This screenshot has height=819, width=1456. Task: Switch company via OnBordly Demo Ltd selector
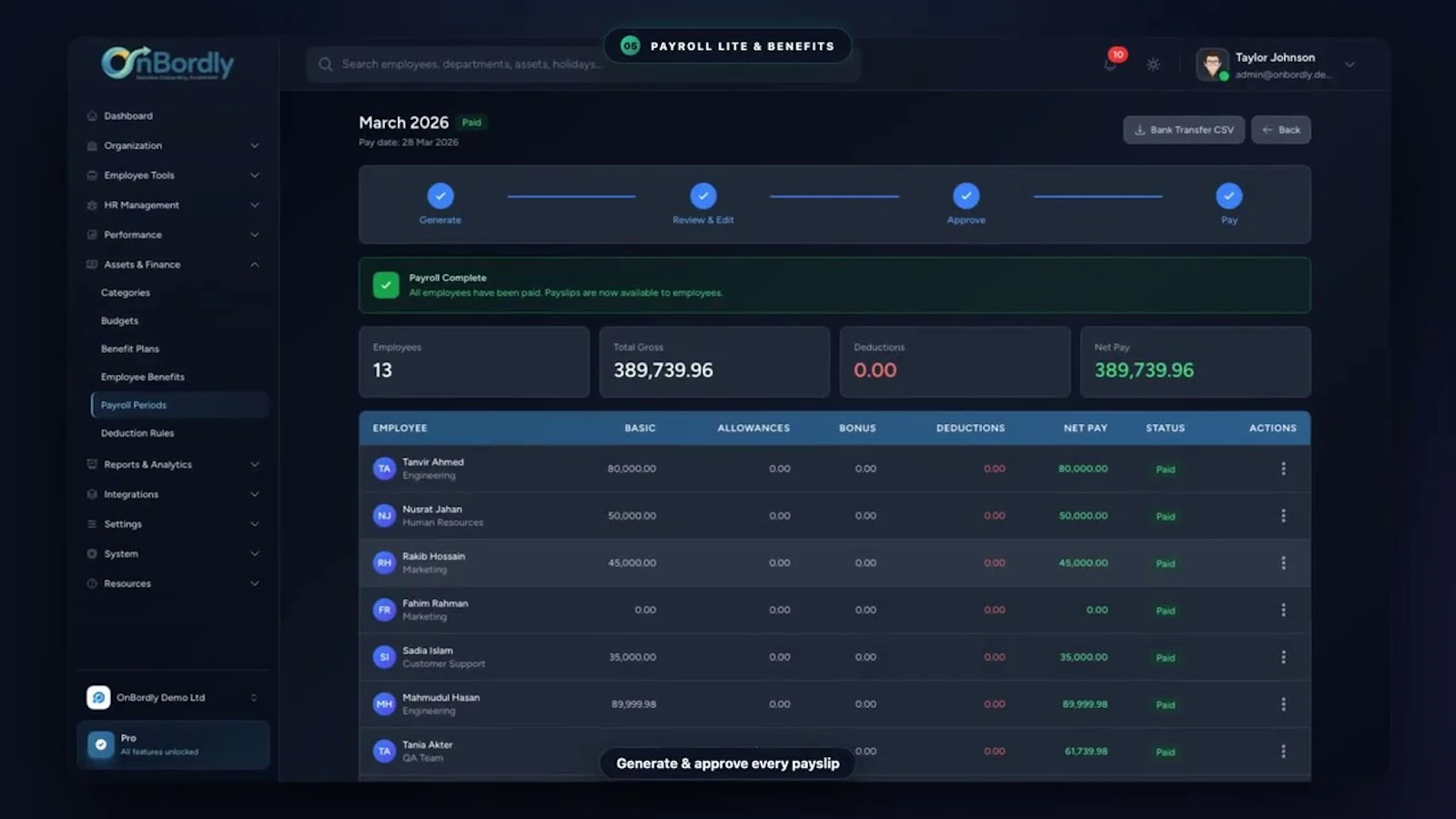click(173, 698)
